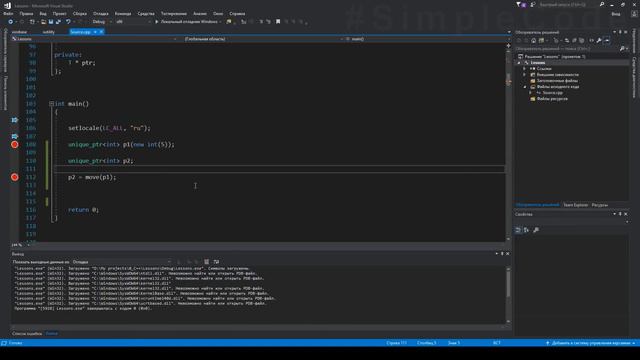Click the Refresh icon in Solution Explorer toolbar

coord(567,40)
